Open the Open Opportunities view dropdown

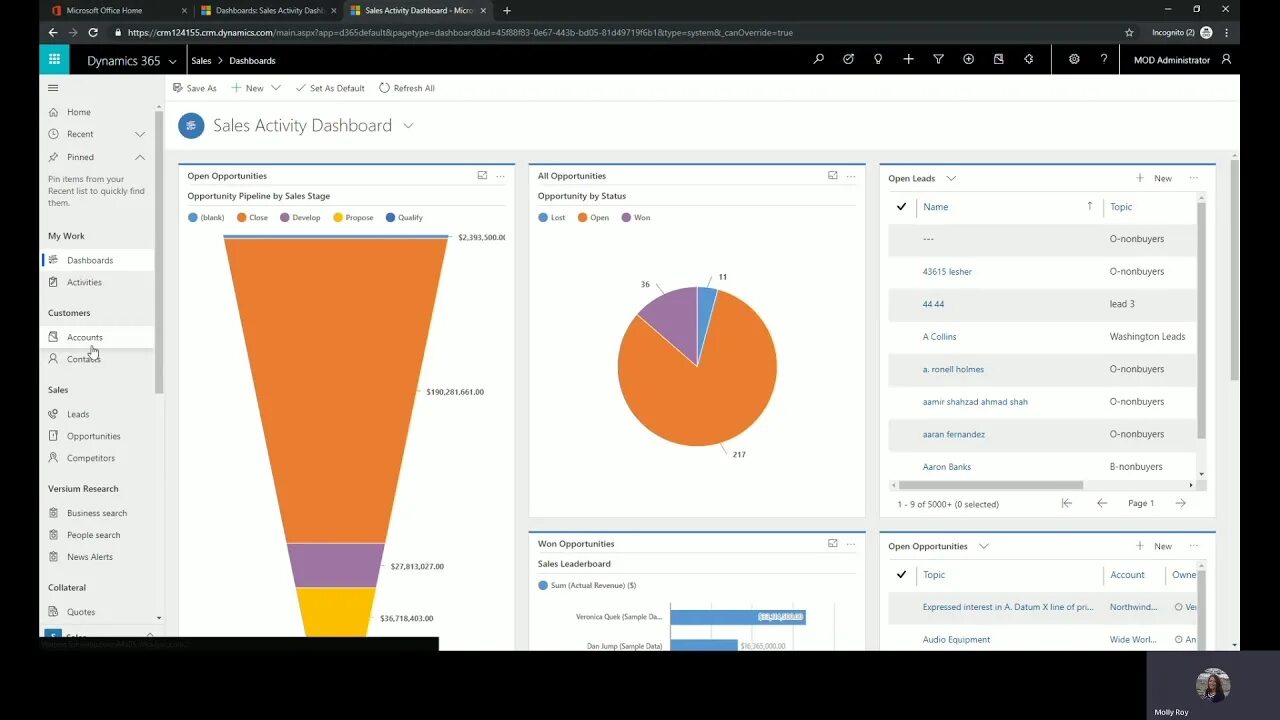[x=984, y=546]
